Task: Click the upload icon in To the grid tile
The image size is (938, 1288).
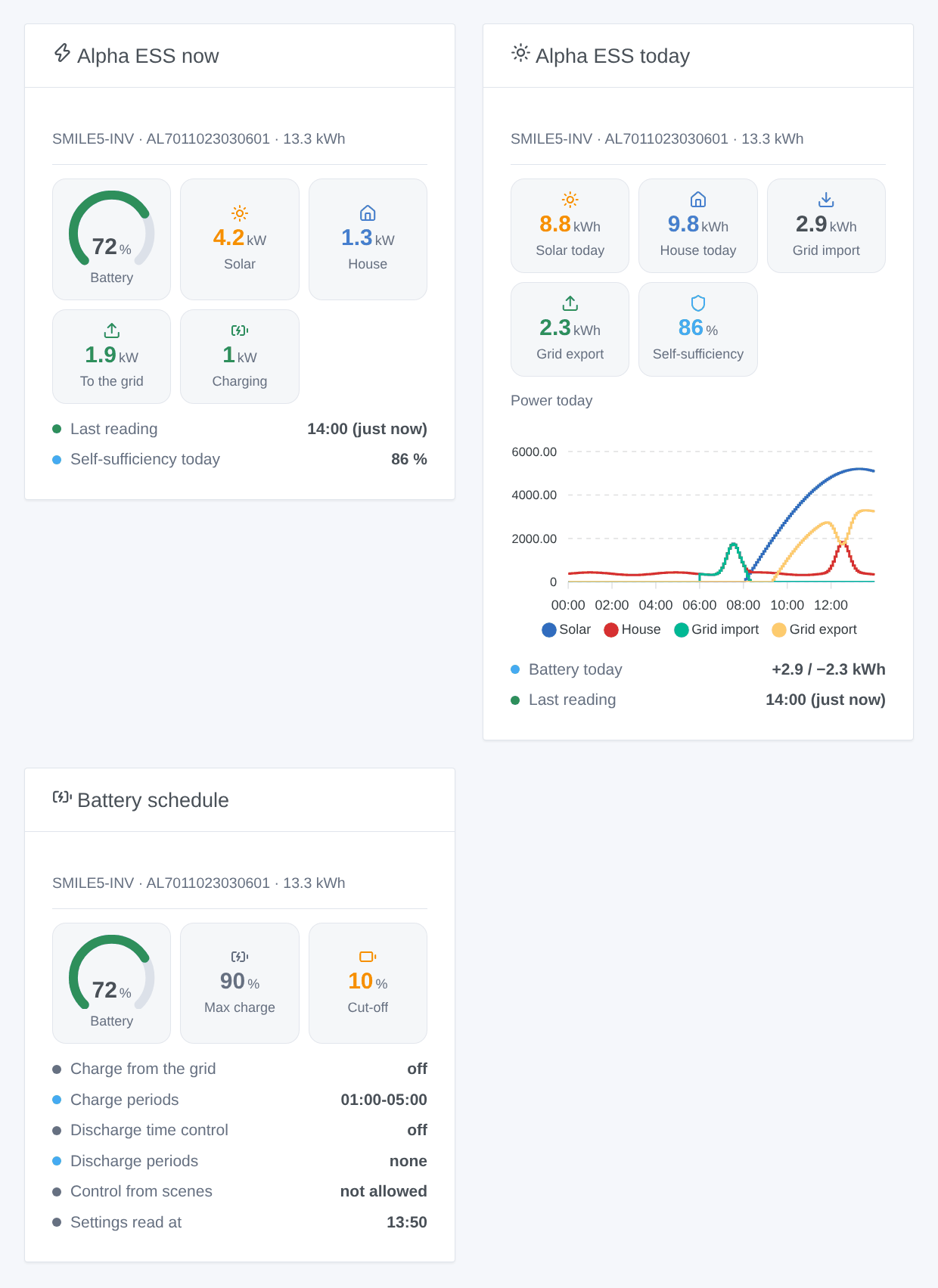Action: 112,331
